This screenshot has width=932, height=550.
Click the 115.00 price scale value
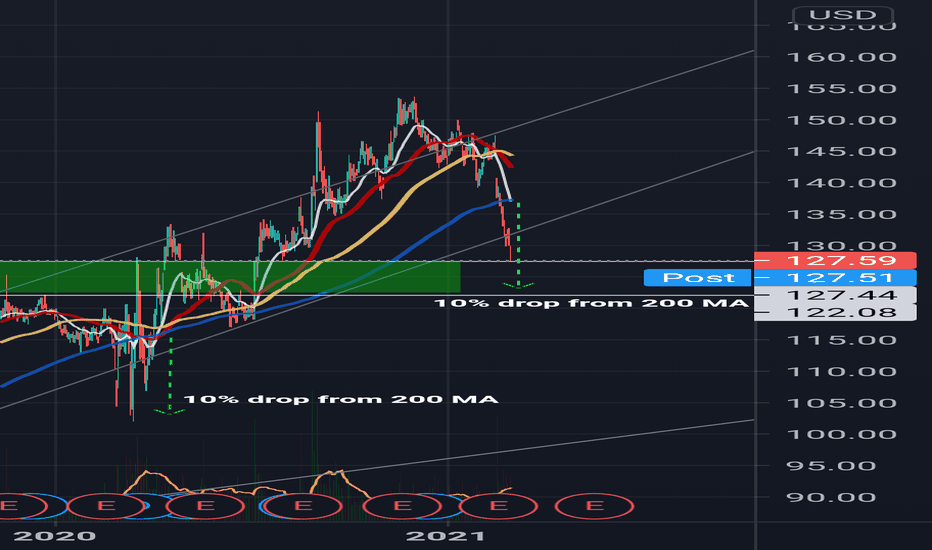(x=841, y=340)
